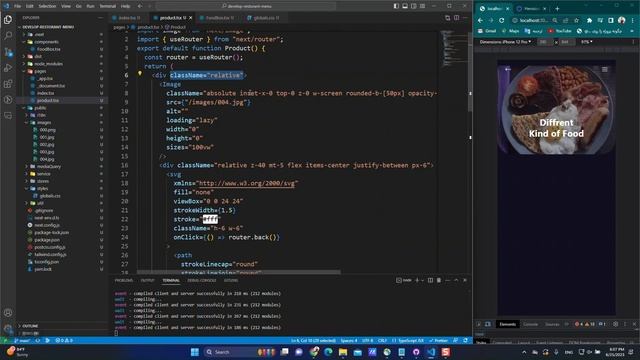Toggle primary side bar layout icon
The image size is (640, 360).
click(x=396, y=6)
